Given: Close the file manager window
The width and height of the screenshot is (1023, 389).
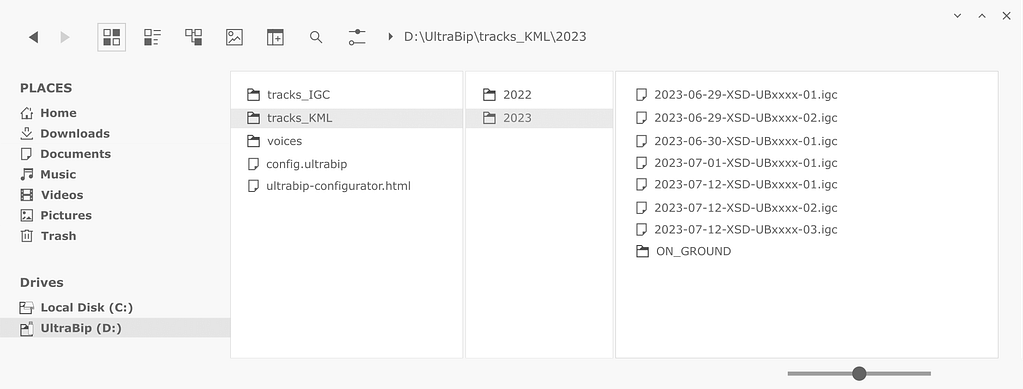Looking at the screenshot, I should click(x=1007, y=16).
